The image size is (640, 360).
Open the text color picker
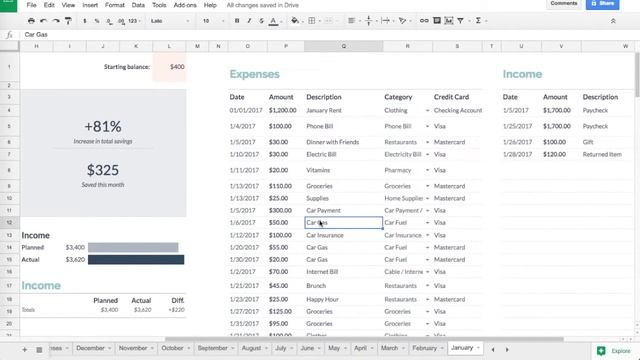[273, 21]
